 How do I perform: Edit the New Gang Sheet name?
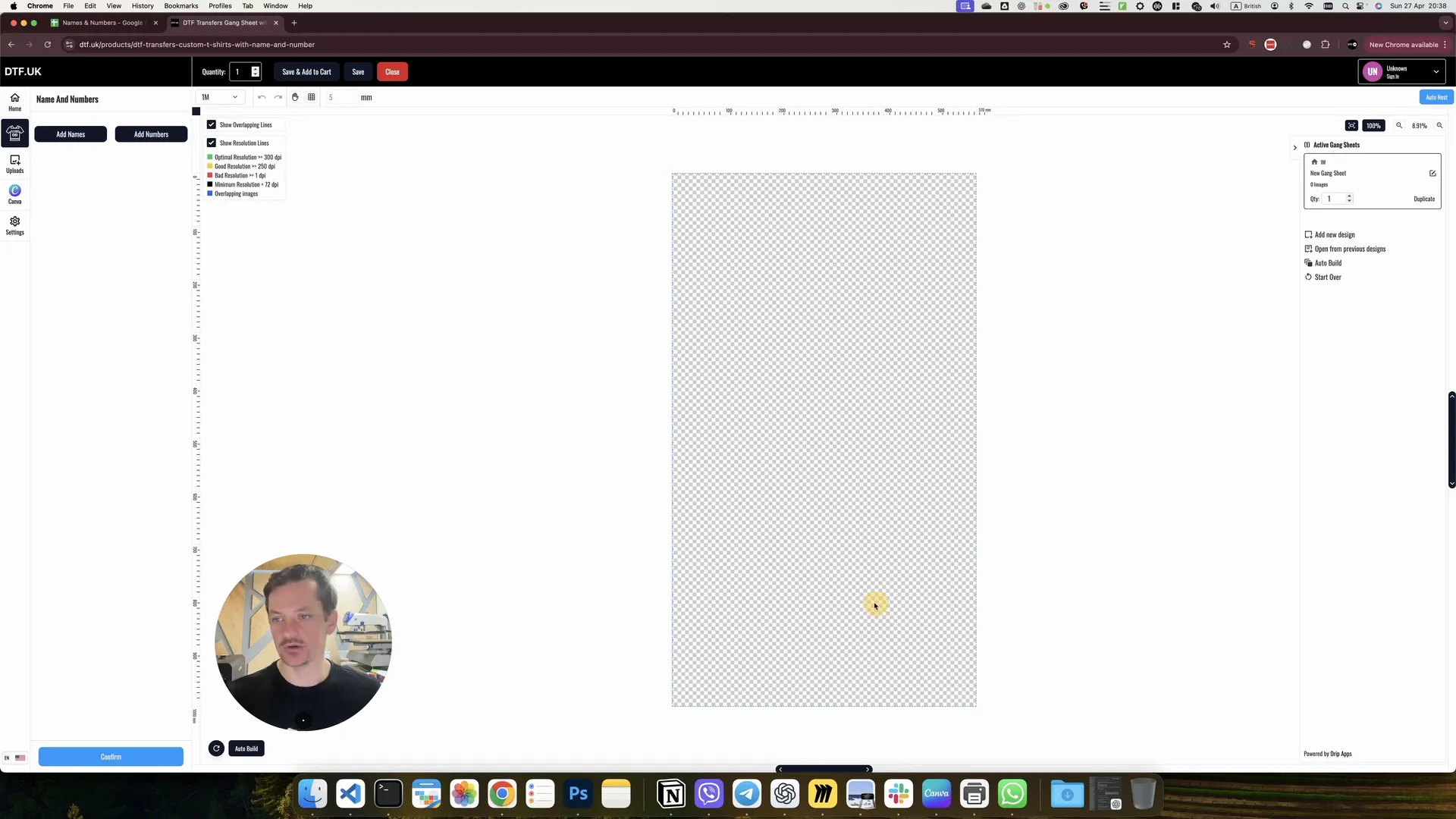(x=1432, y=174)
